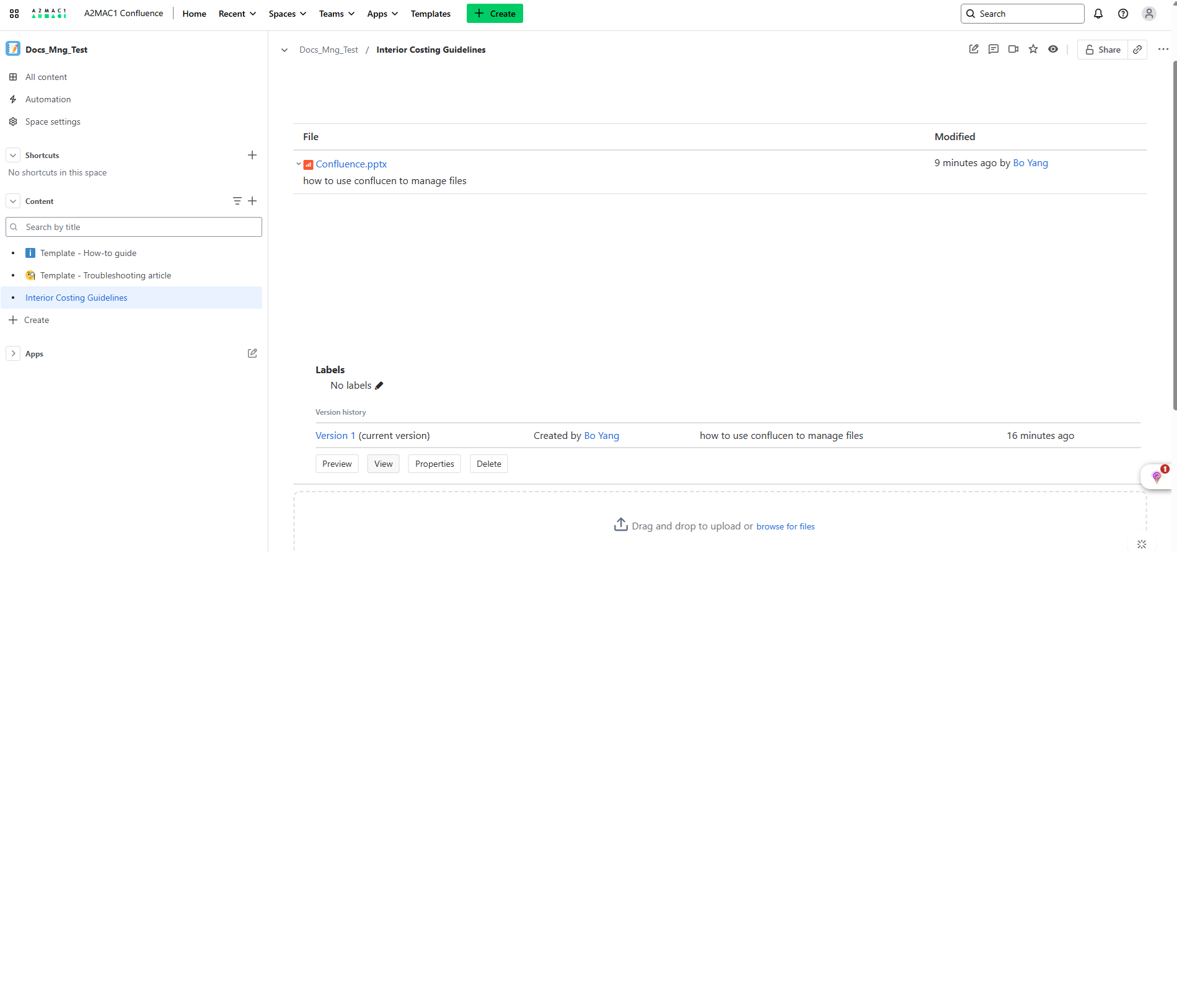Click the Delete attachment button
This screenshot has width=1177, height=1008.
(489, 464)
